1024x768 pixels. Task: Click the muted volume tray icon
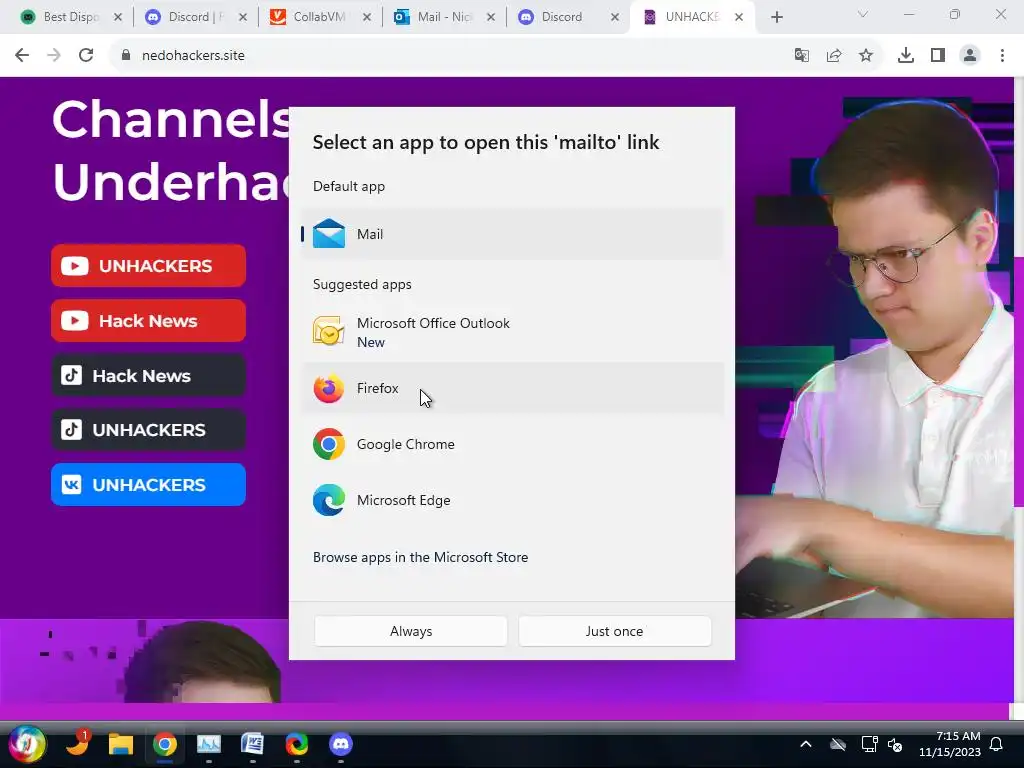click(x=895, y=744)
